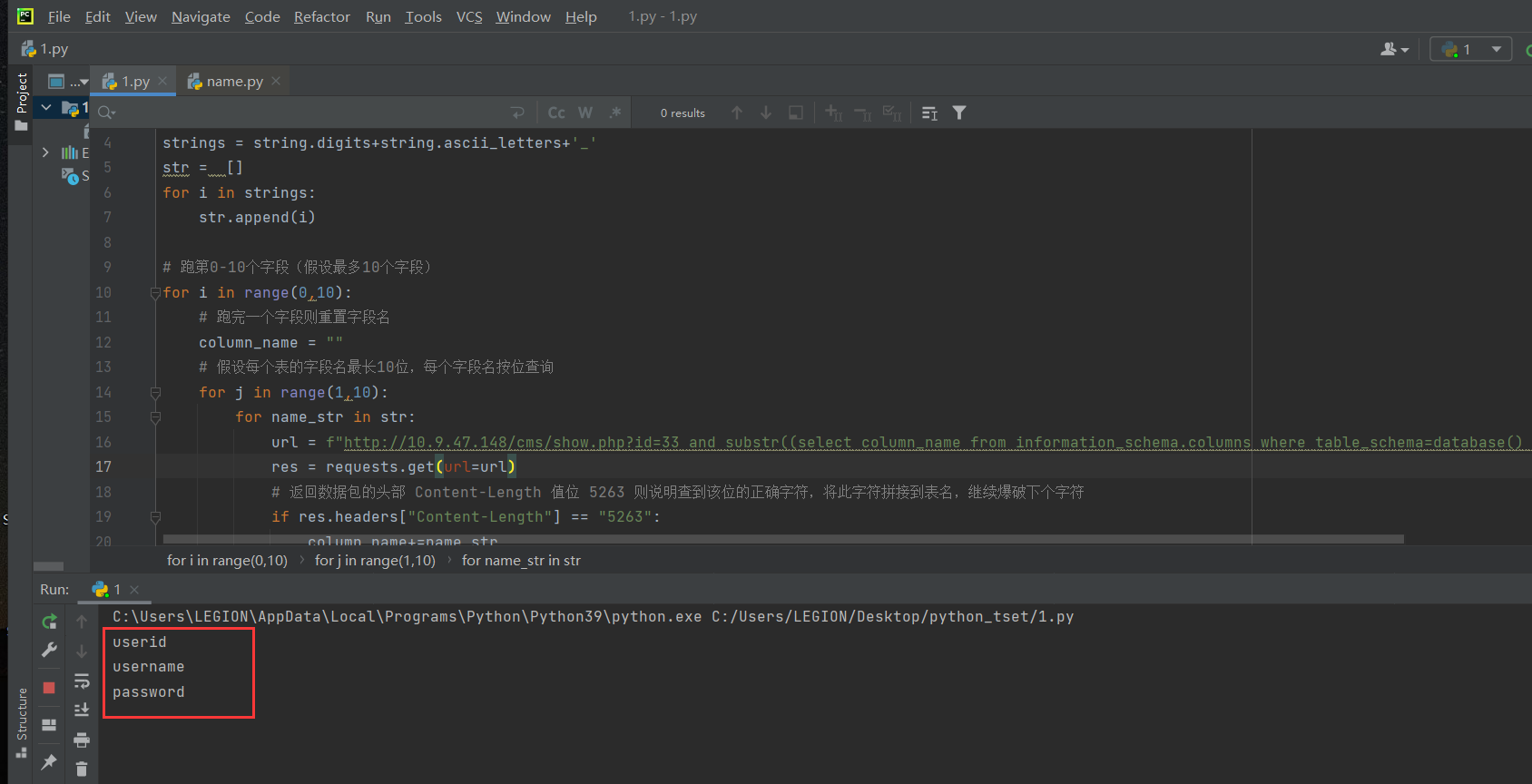
Task: Click the up stack trace arrow in Run panel
Action: point(82,622)
